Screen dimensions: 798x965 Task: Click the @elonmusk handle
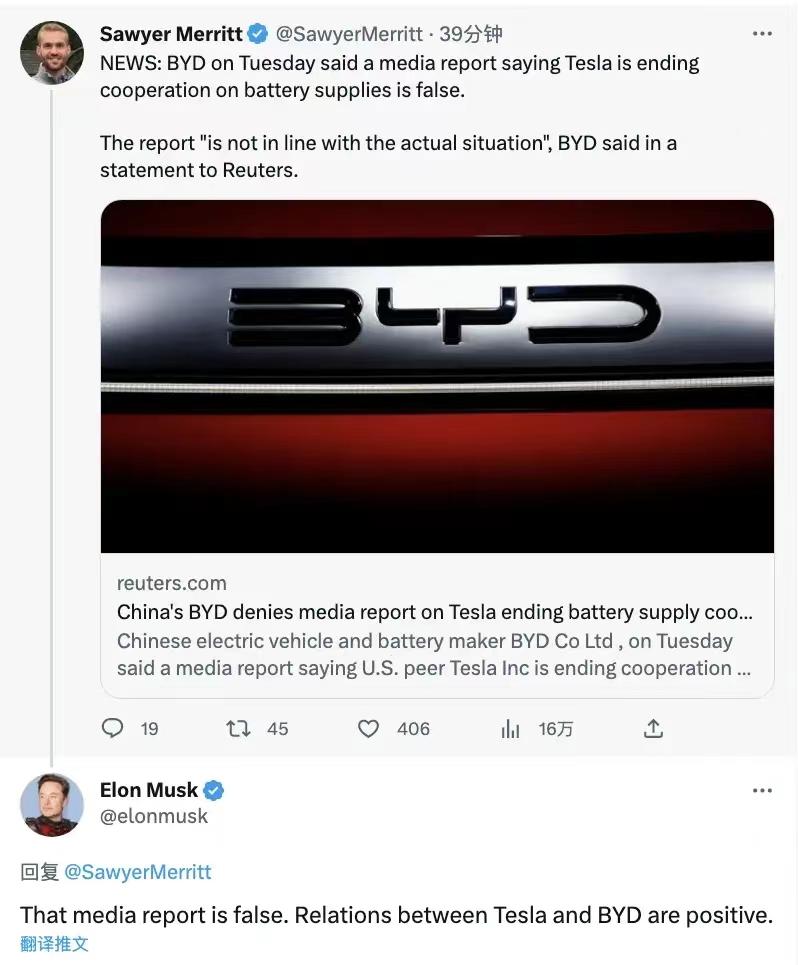pyautogui.click(x=154, y=816)
